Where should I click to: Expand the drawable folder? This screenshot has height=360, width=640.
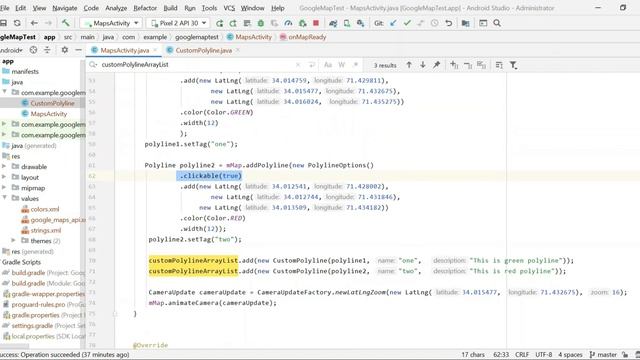[x=4, y=167]
